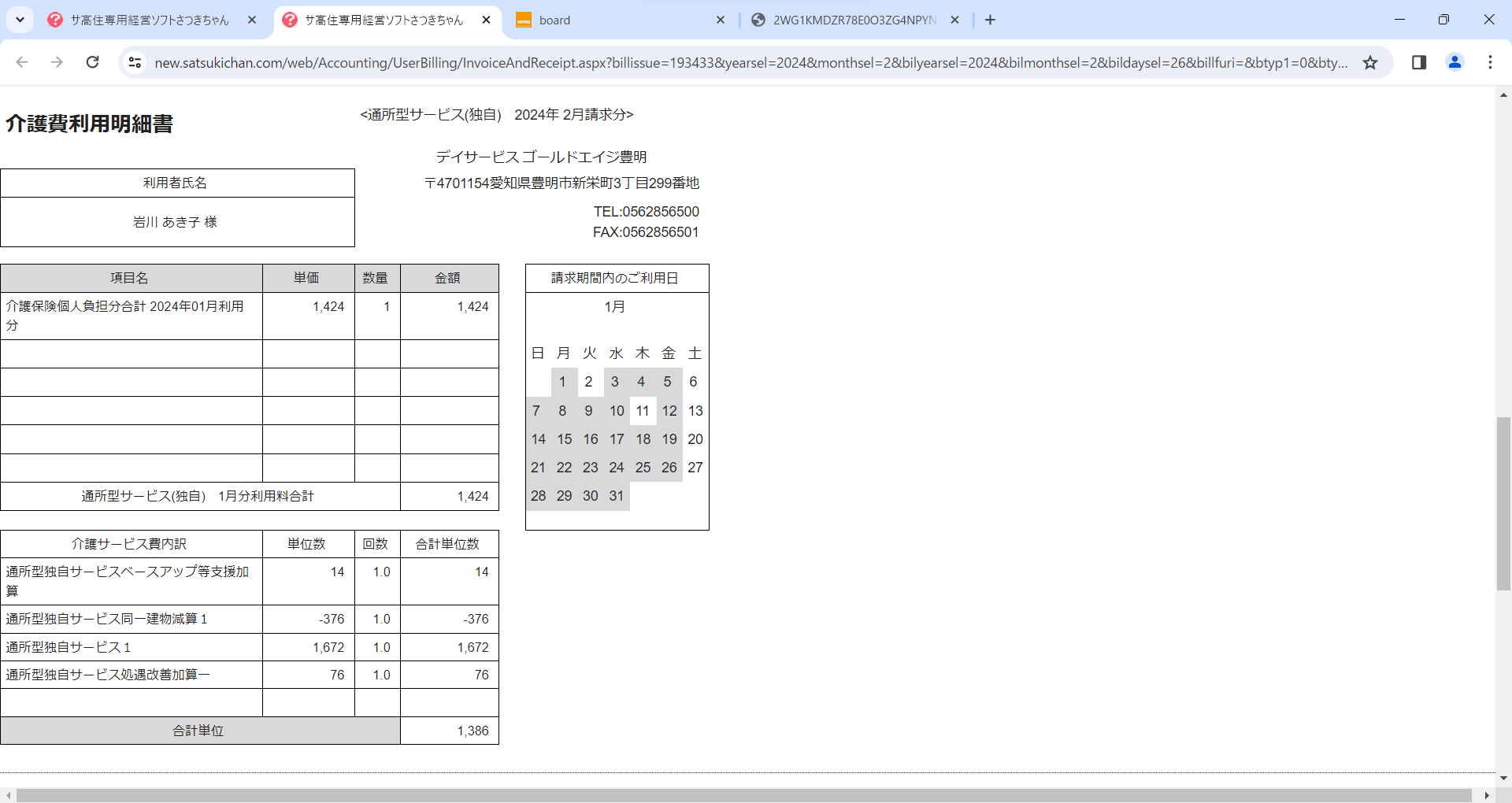Switch to the board tab
Viewport: 1512px width, 803px height.
point(614,20)
